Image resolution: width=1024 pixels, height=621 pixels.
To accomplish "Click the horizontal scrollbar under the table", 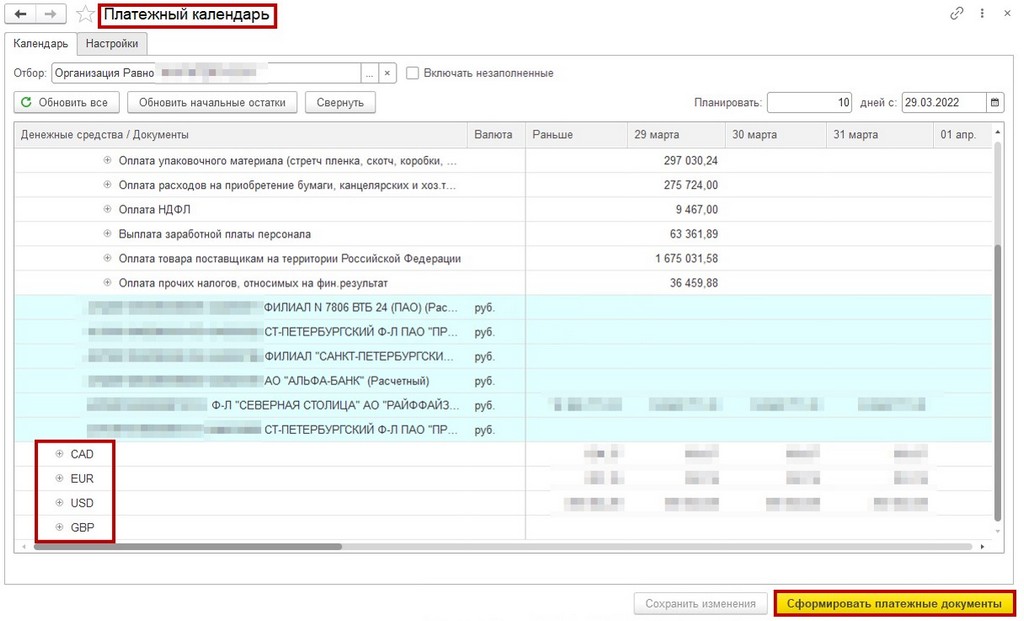I will [188, 547].
